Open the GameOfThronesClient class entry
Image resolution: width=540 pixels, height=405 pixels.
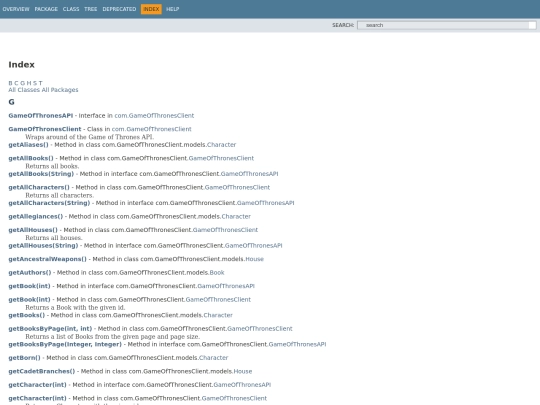(x=45, y=129)
